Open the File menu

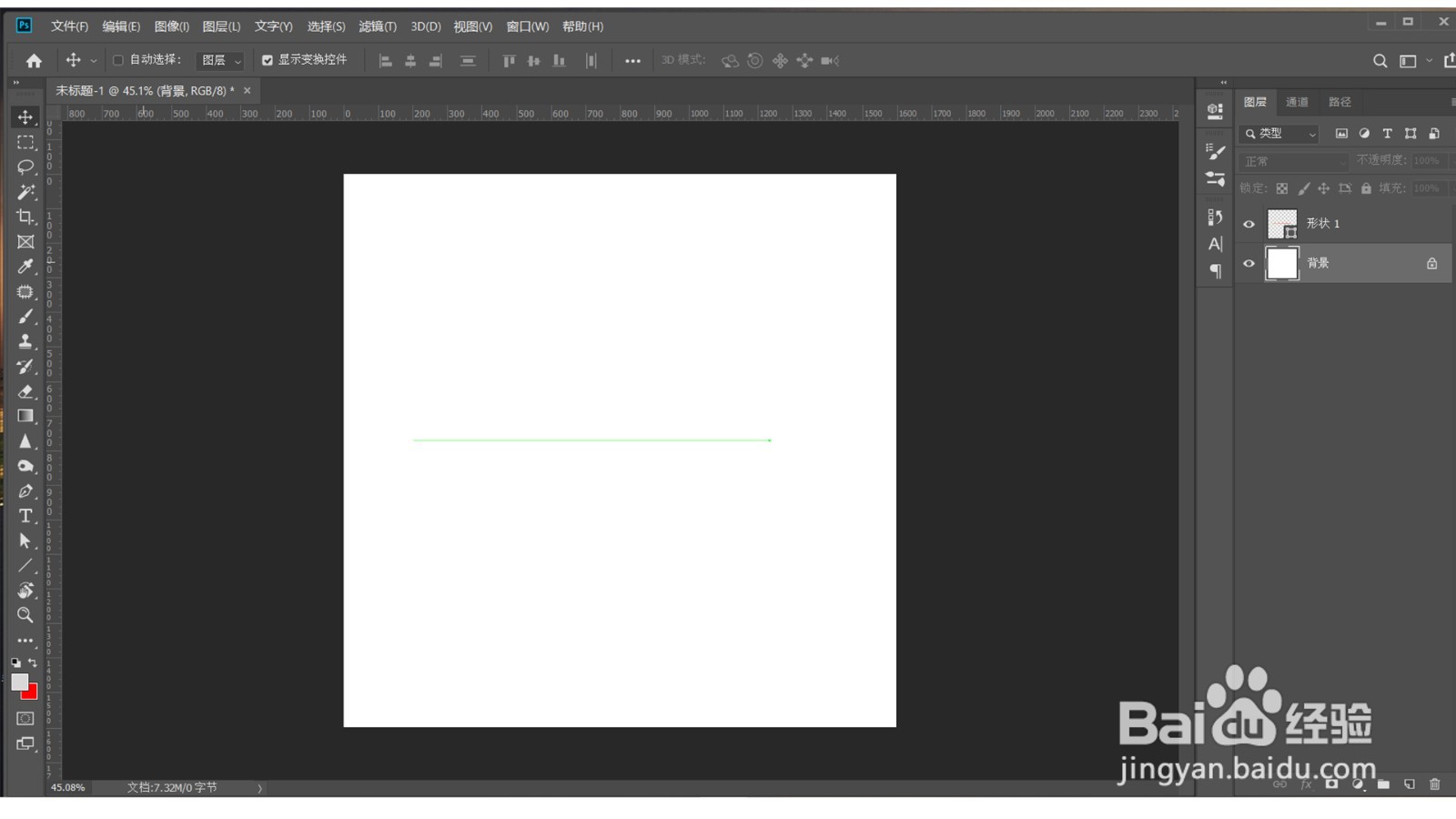pos(69,26)
